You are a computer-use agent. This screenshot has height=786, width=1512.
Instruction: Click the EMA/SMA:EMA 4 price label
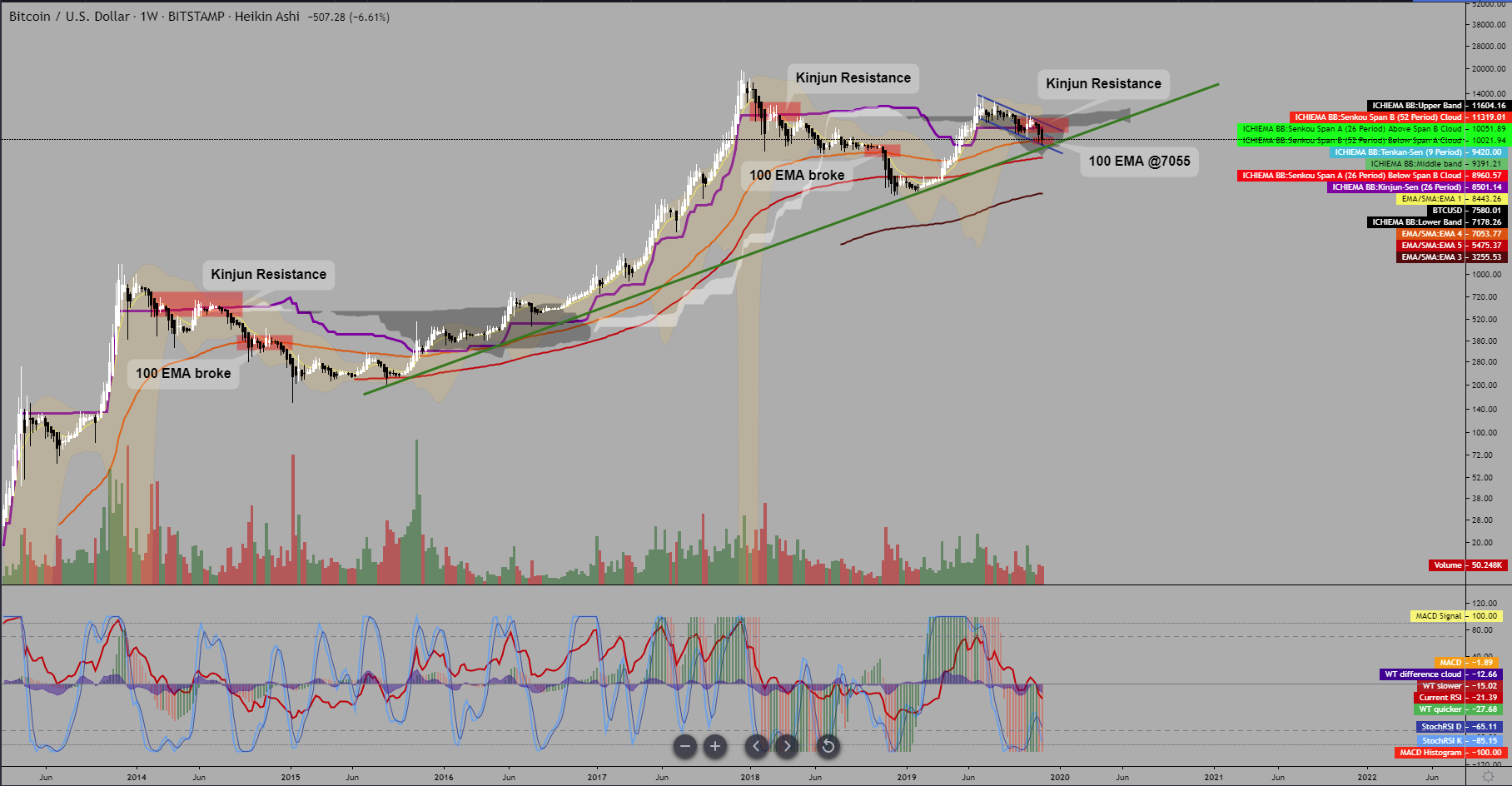[1452, 234]
